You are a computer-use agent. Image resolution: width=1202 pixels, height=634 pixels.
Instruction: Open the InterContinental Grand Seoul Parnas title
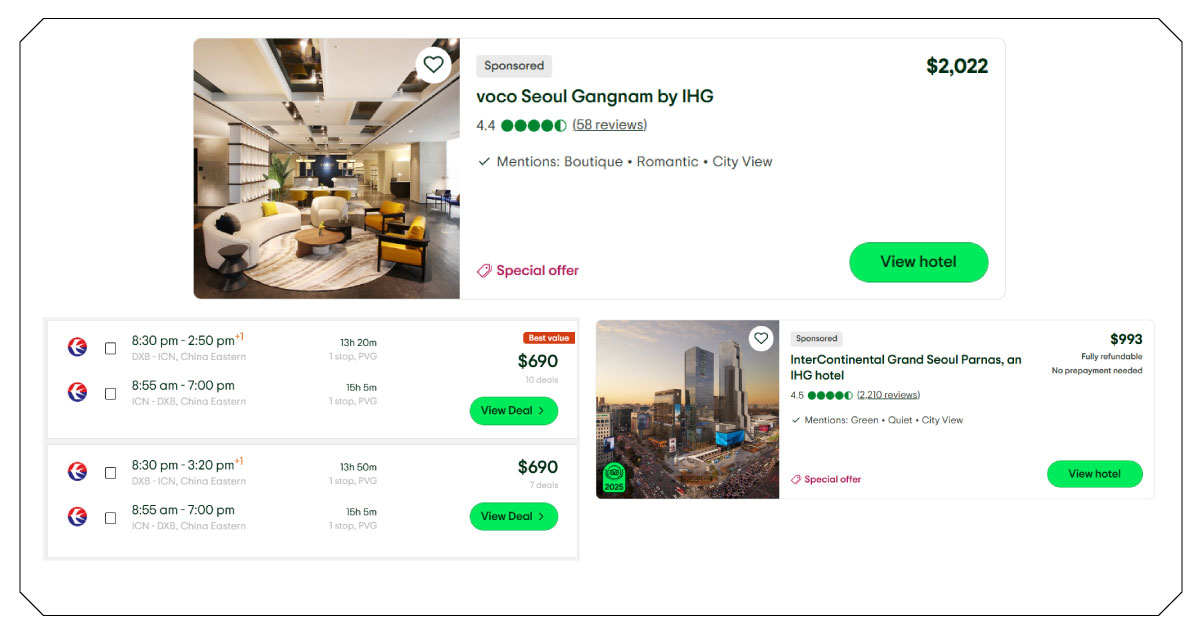pos(906,367)
